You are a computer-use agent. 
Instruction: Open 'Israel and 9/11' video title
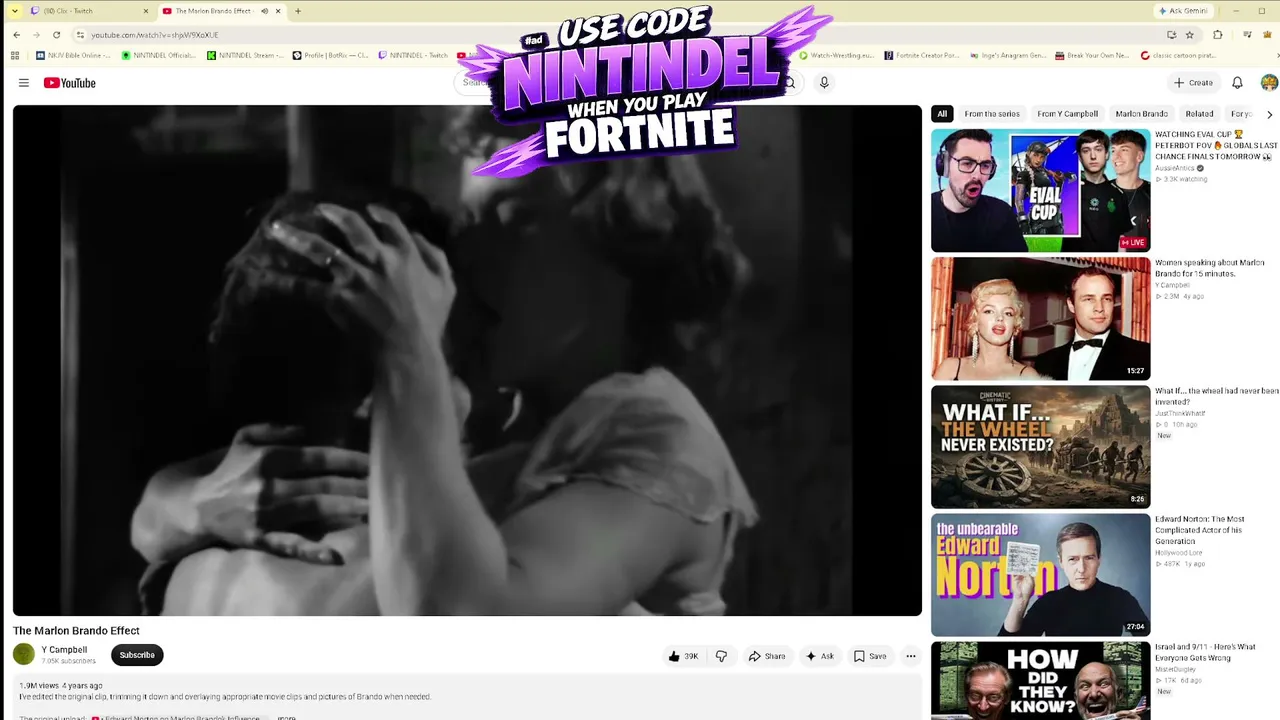tap(1205, 652)
